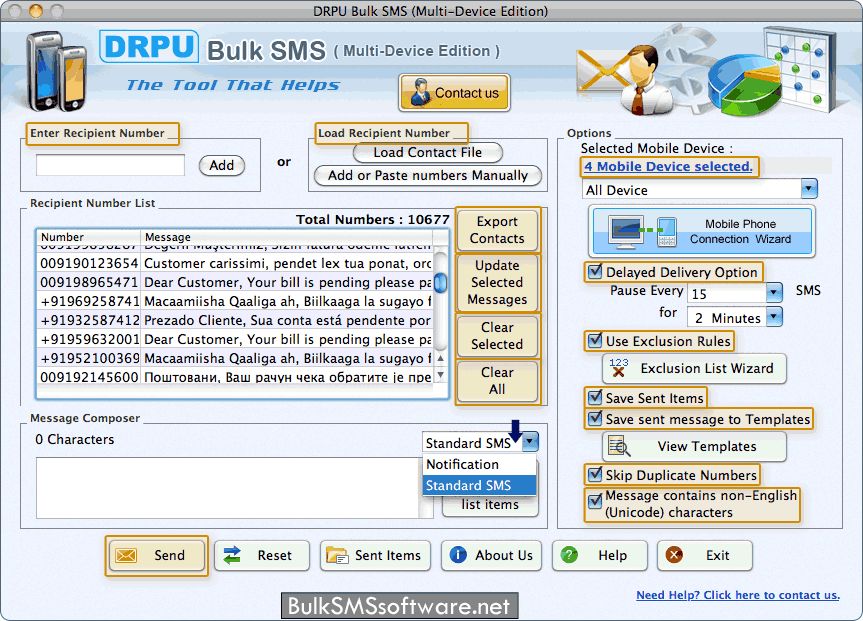The height and width of the screenshot is (621, 863).
Task: Click the Reset arrows icon
Action: (x=232, y=555)
